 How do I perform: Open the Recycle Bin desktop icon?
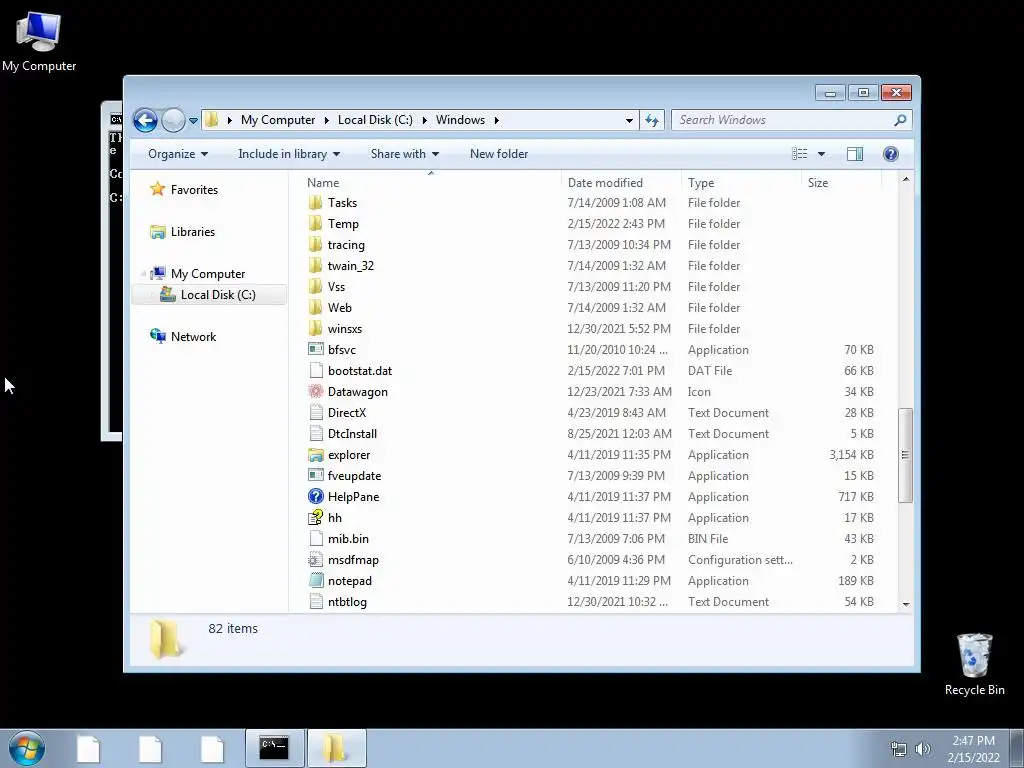(x=974, y=664)
